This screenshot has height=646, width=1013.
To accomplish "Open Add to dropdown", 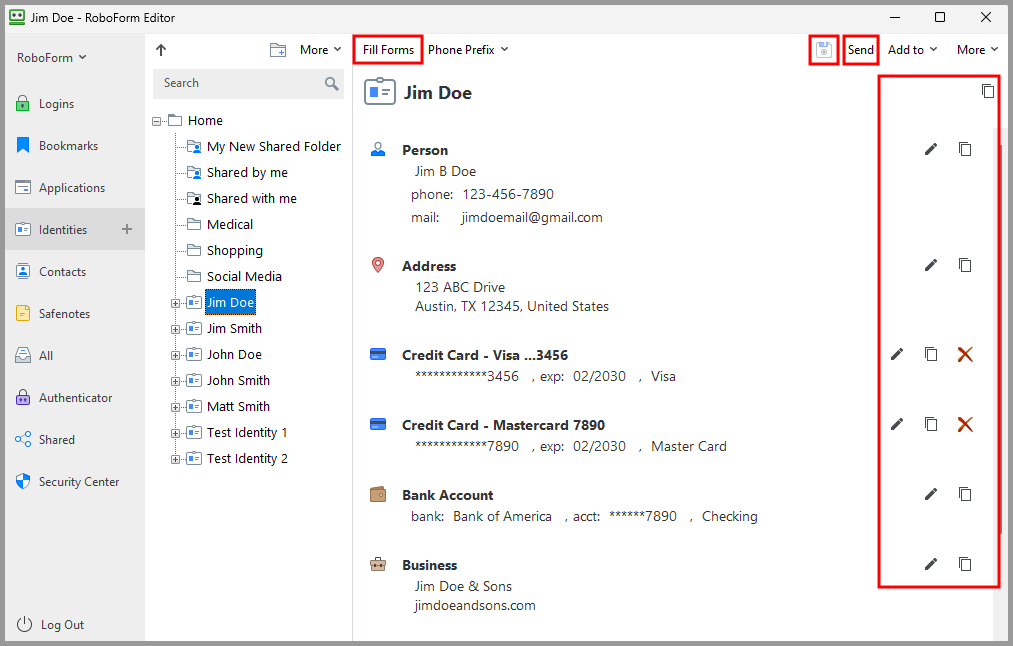I will click(x=912, y=50).
